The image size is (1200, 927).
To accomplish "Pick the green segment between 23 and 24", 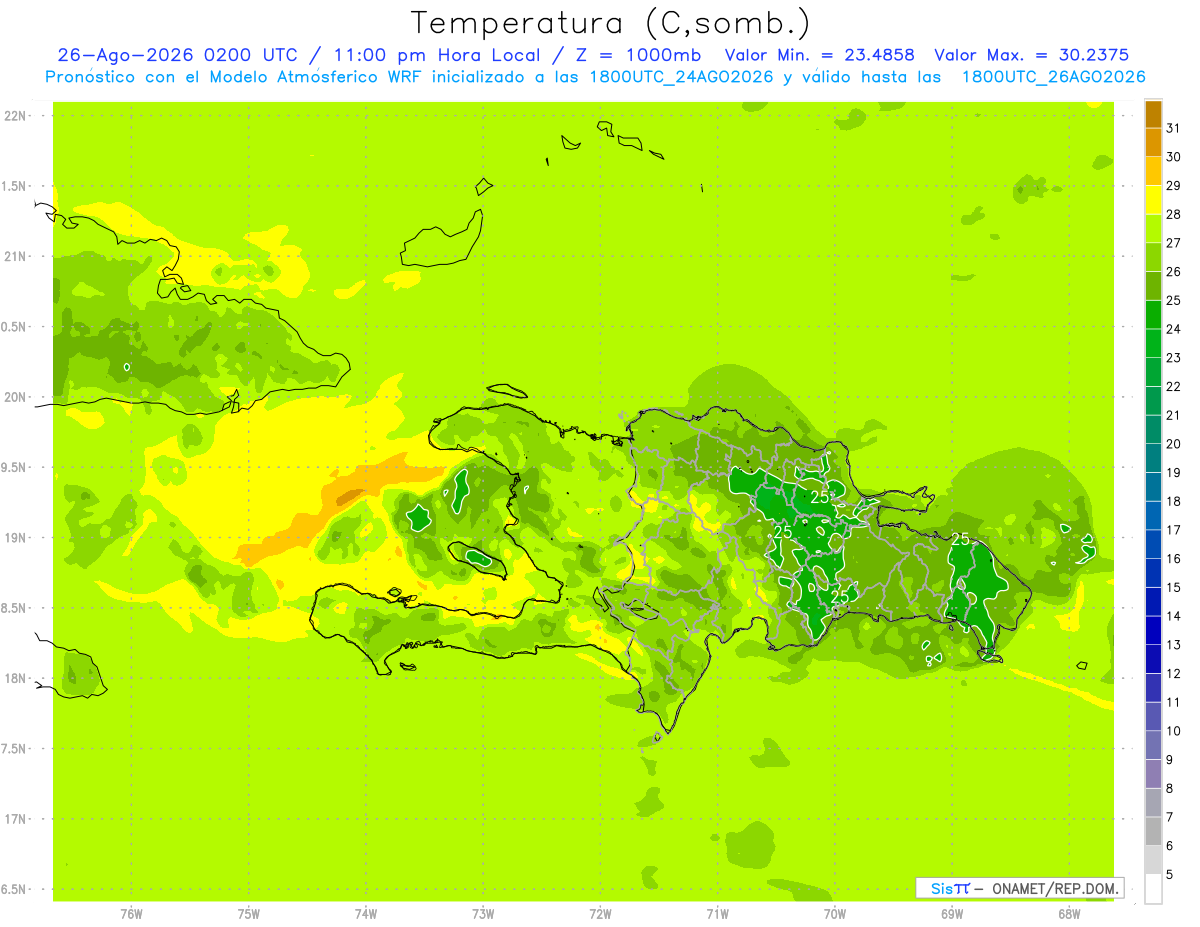I will (x=1153, y=343).
